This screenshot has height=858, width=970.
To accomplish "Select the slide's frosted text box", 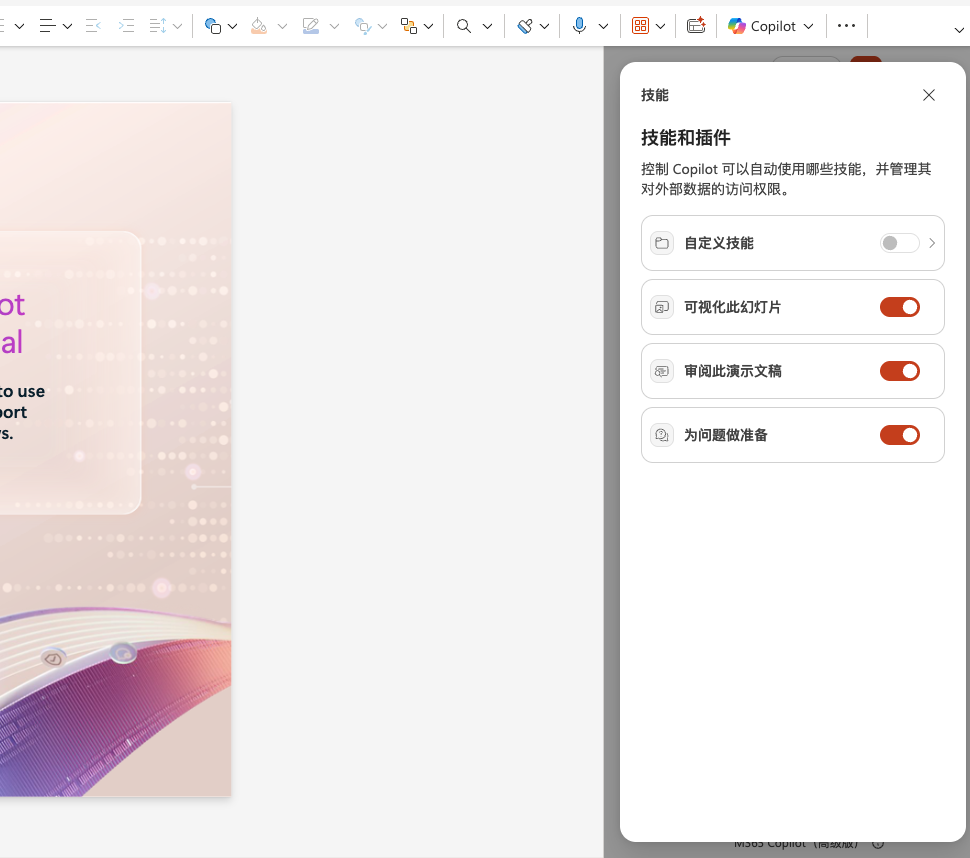I will (71, 372).
